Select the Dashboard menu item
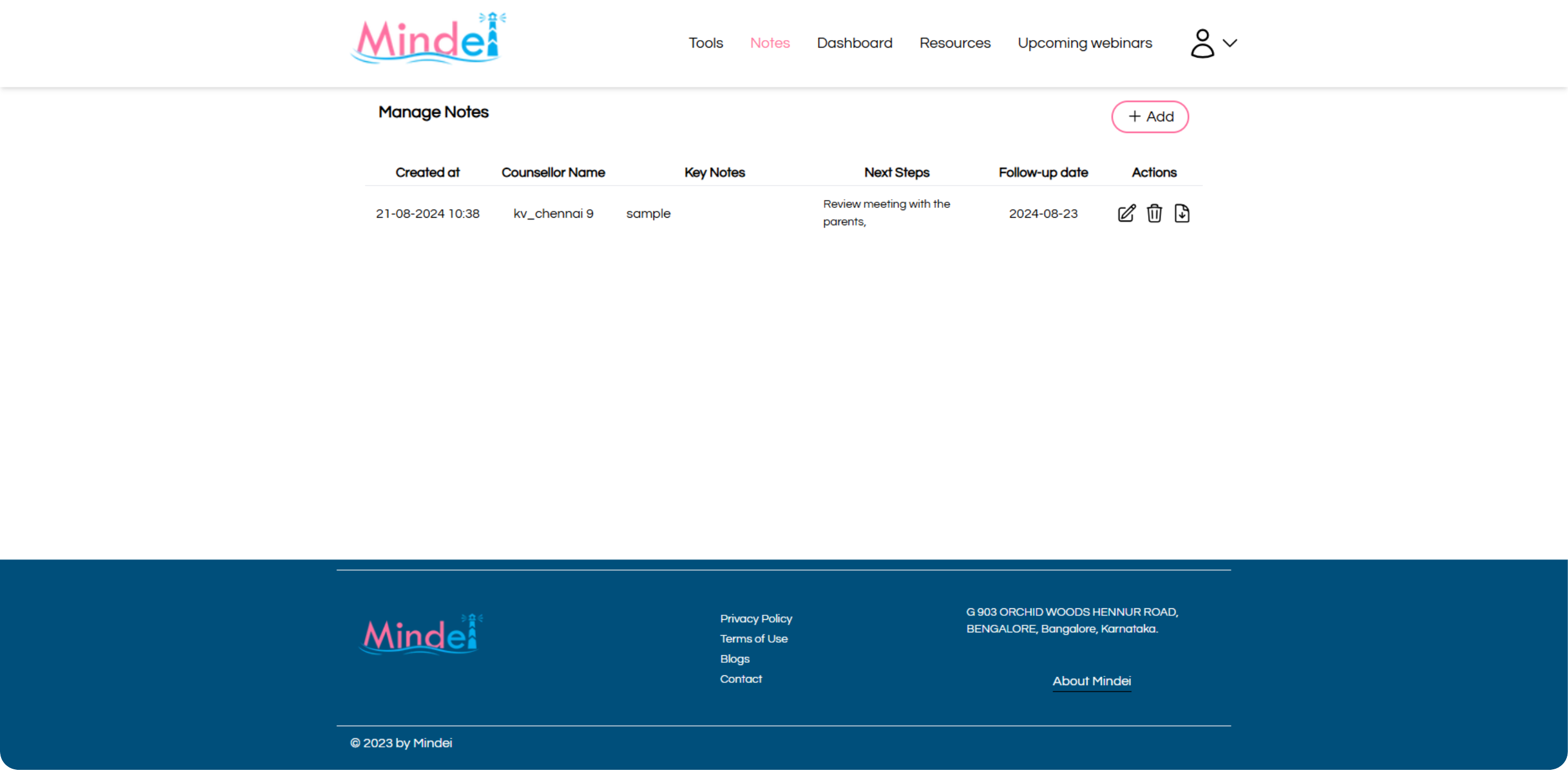The height and width of the screenshot is (771, 1568). 854,43
